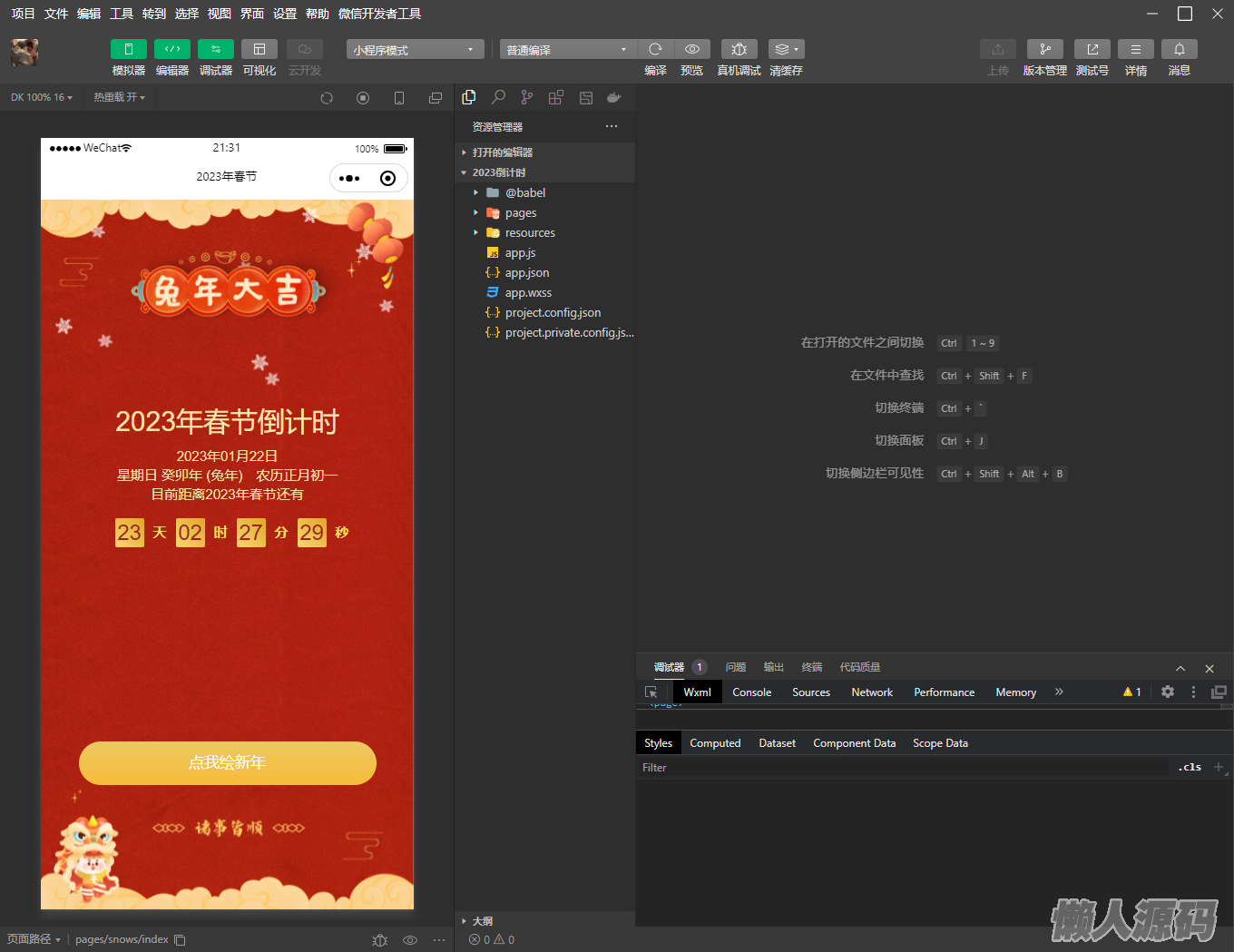1234x952 pixels.
Task: Click the search icon in sidebar
Action: [x=498, y=97]
